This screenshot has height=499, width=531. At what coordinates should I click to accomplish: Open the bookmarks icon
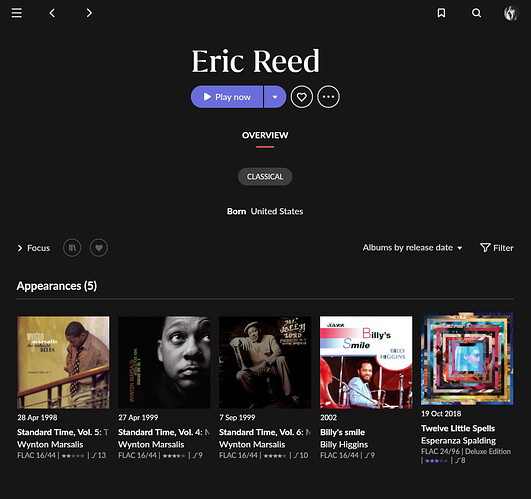point(441,13)
